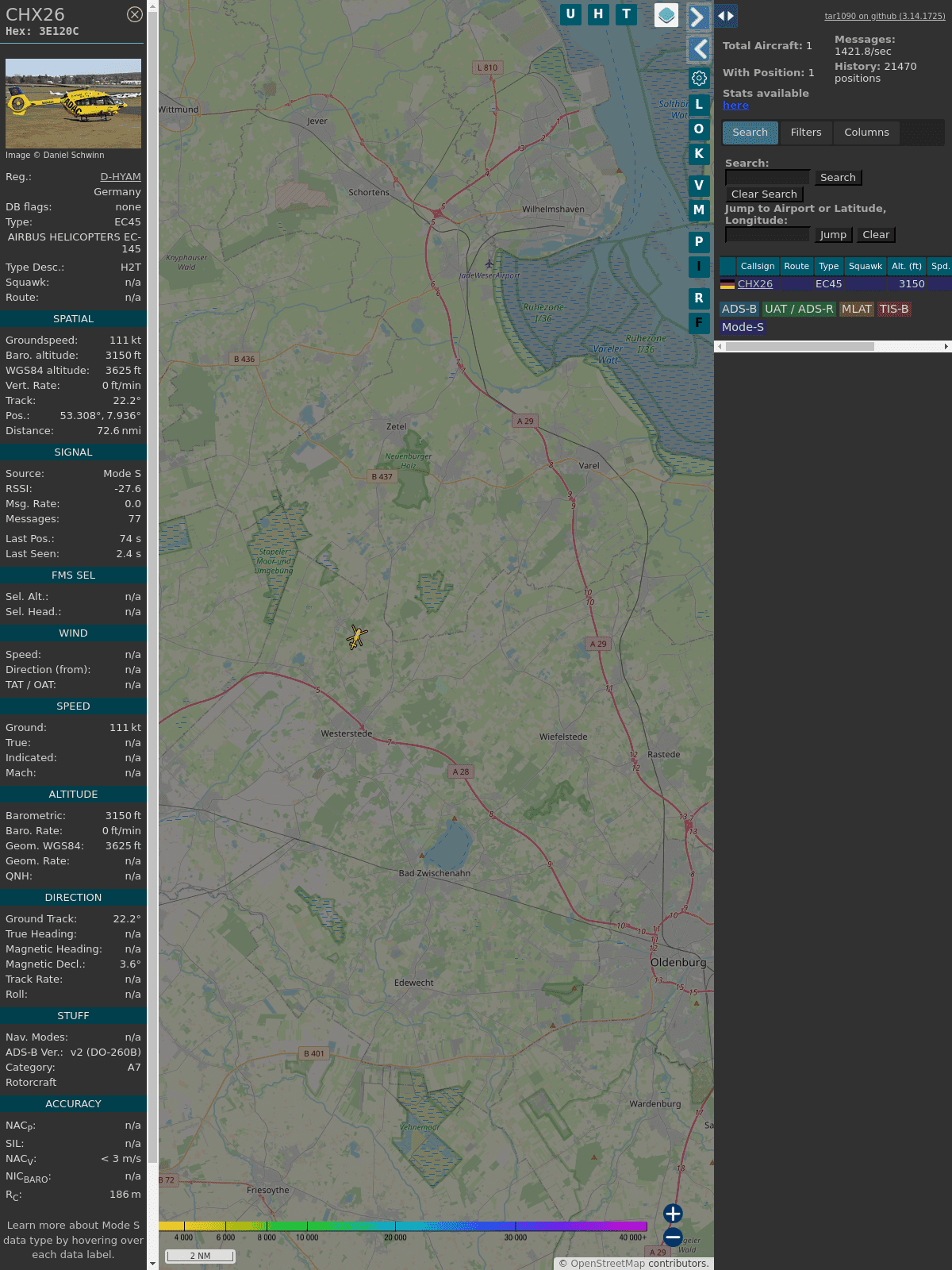This screenshot has height=1270, width=952.
Task: Switch to the Search tab
Action: coord(750,133)
